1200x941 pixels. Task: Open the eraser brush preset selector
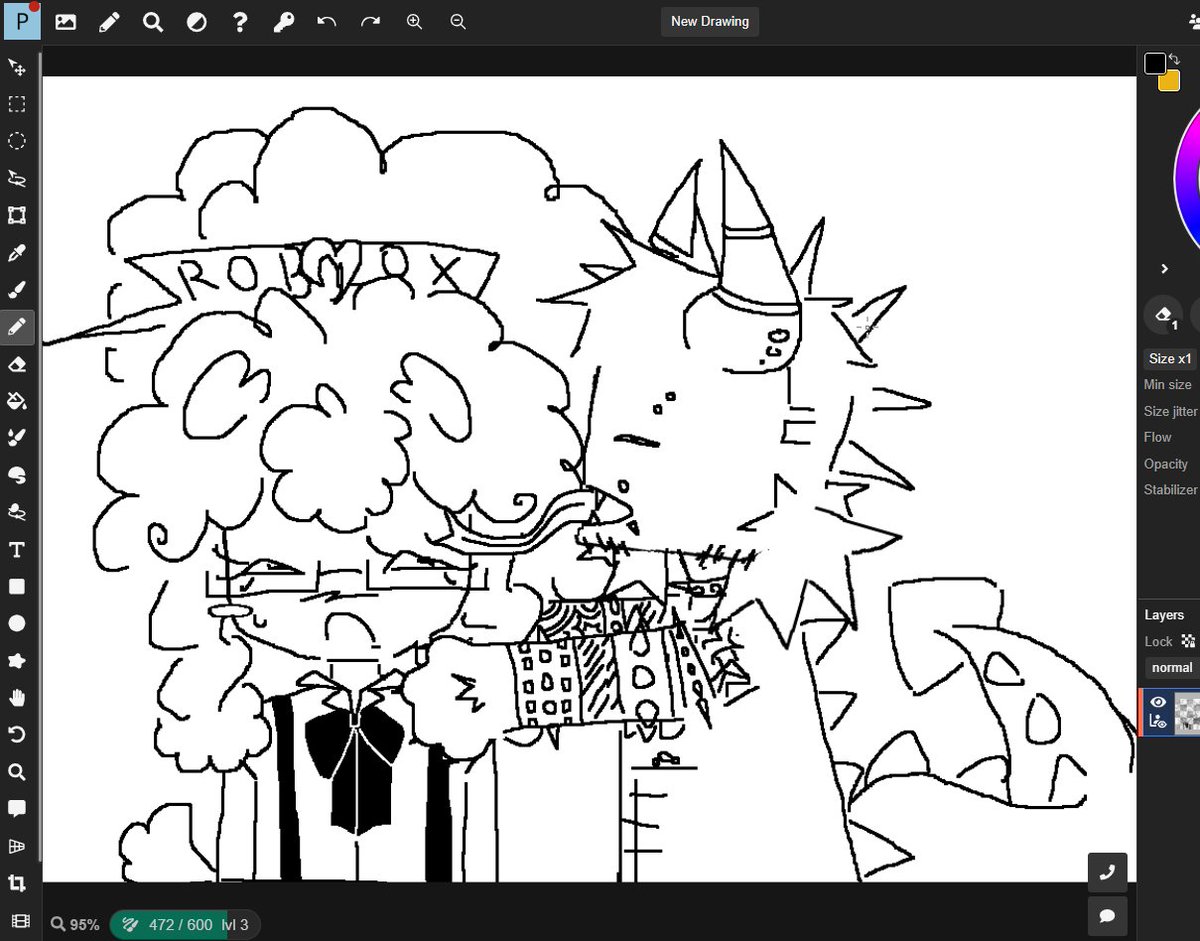pos(1163,316)
